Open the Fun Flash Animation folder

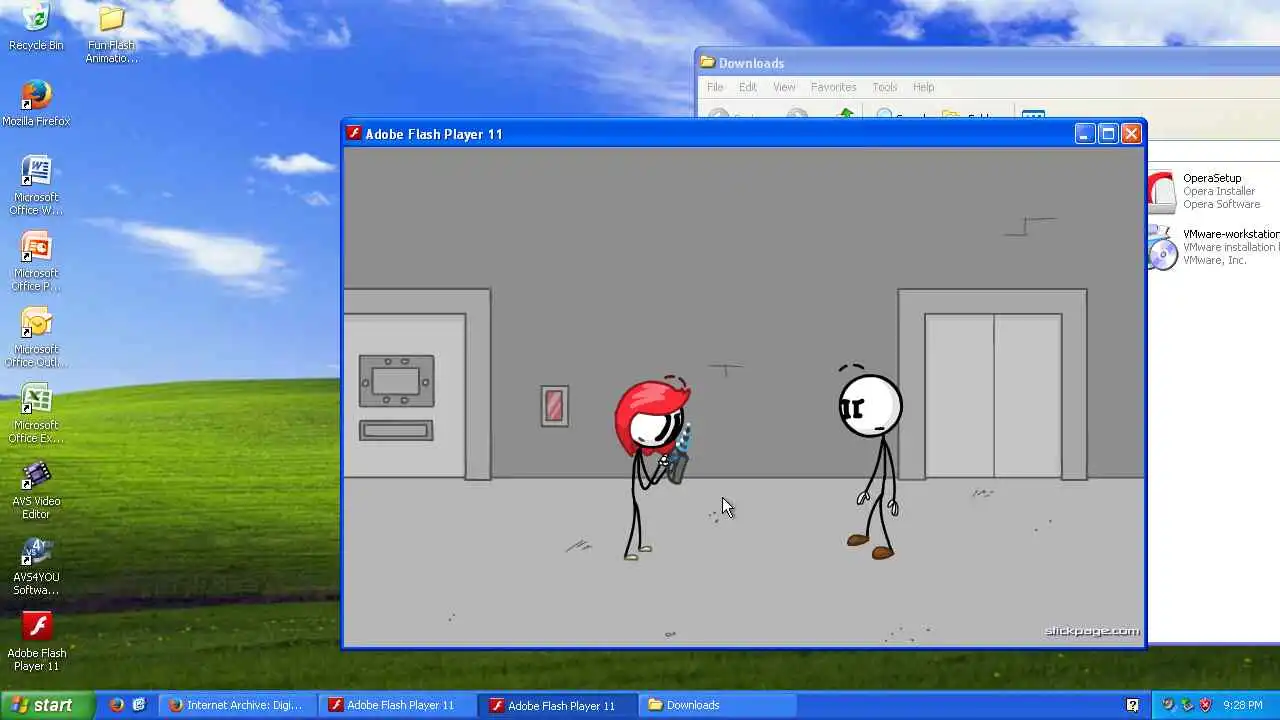[x=111, y=34]
